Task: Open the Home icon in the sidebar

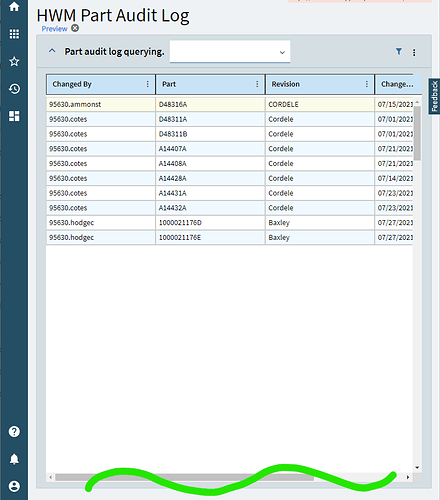Action: coord(14,7)
